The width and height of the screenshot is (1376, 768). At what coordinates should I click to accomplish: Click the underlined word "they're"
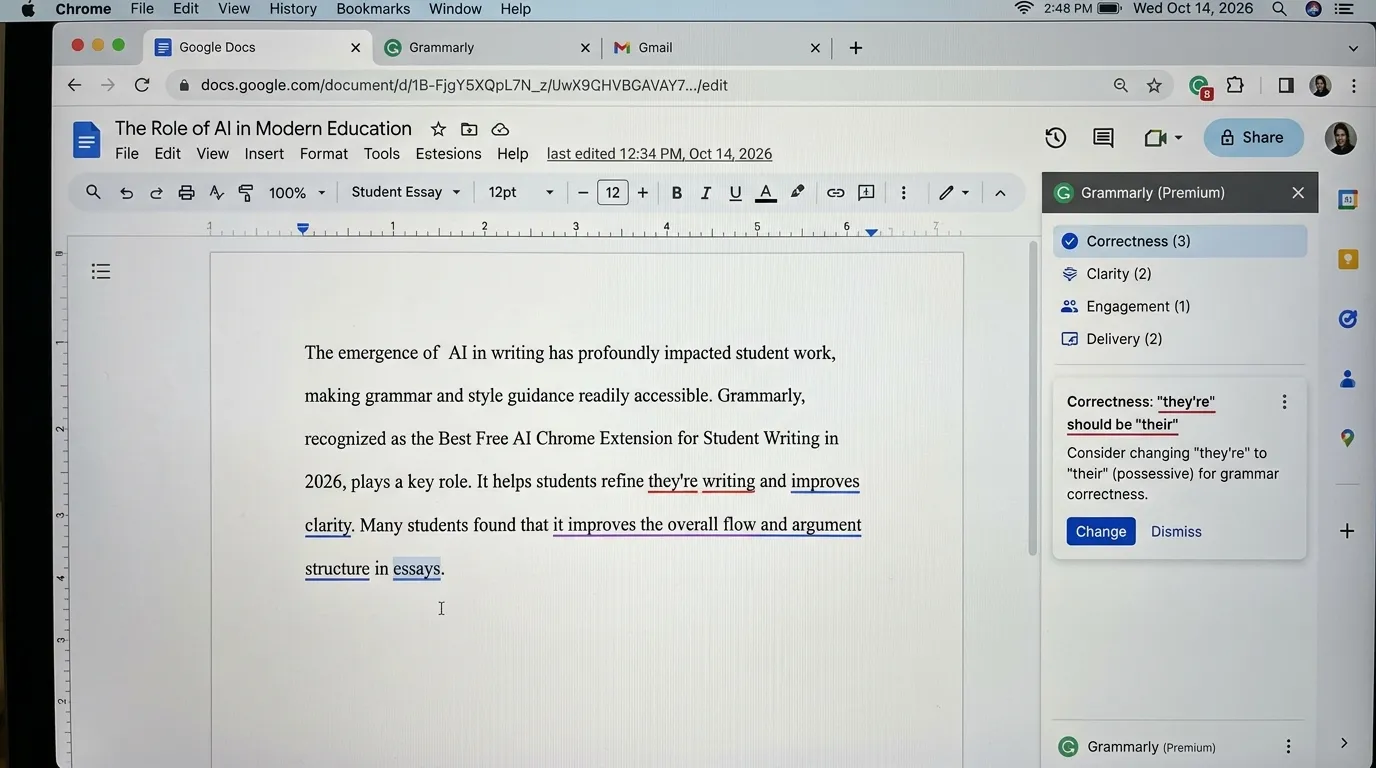click(673, 481)
